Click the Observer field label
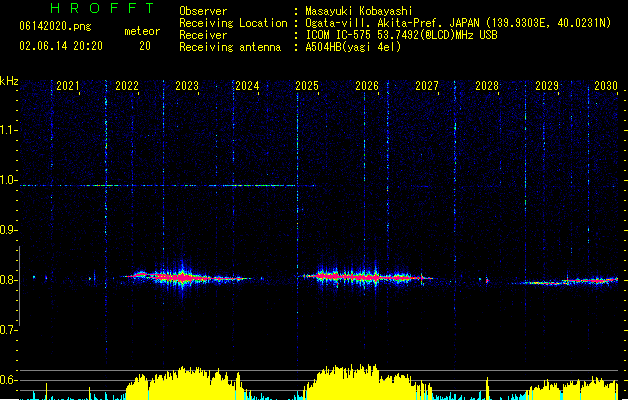This screenshot has width=629, height=400. pyautogui.click(x=203, y=11)
